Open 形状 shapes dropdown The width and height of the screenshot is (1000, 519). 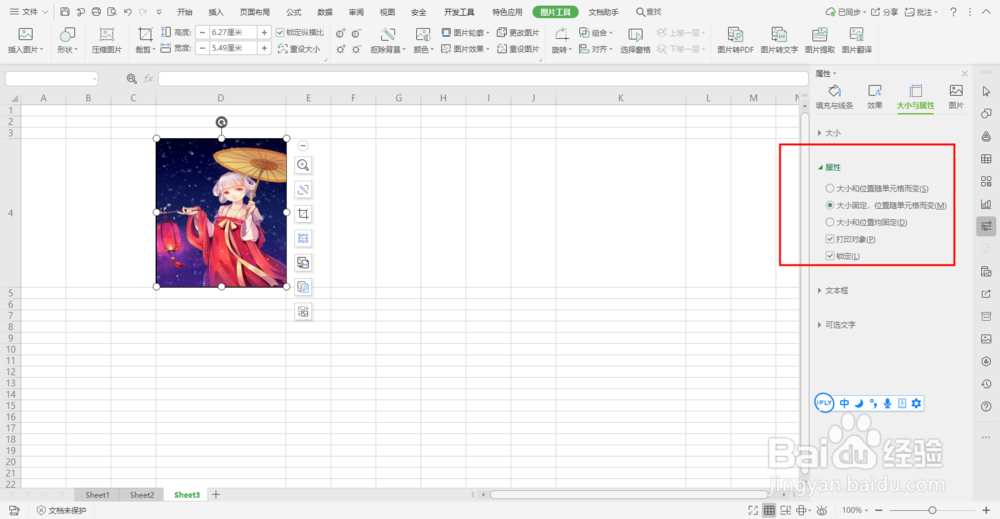click(67, 49)
